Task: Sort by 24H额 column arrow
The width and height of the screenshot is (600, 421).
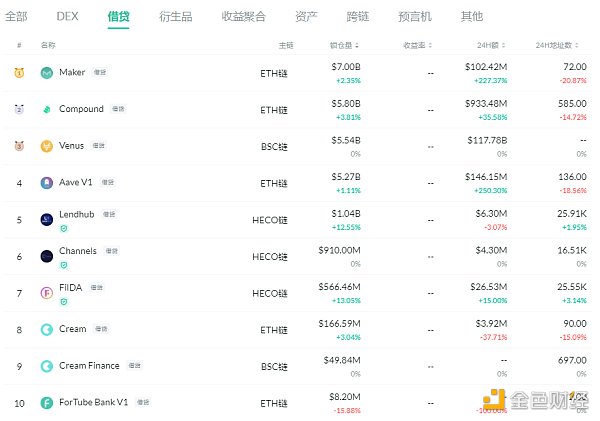Action: click(x=504, y=46)
